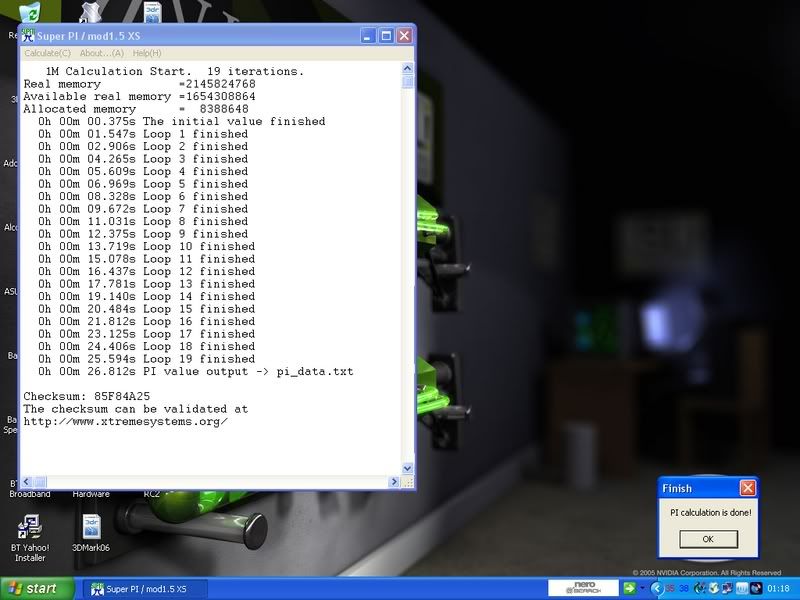
Task: Click the Super PI window resize grip
Action: coord(408,482)
